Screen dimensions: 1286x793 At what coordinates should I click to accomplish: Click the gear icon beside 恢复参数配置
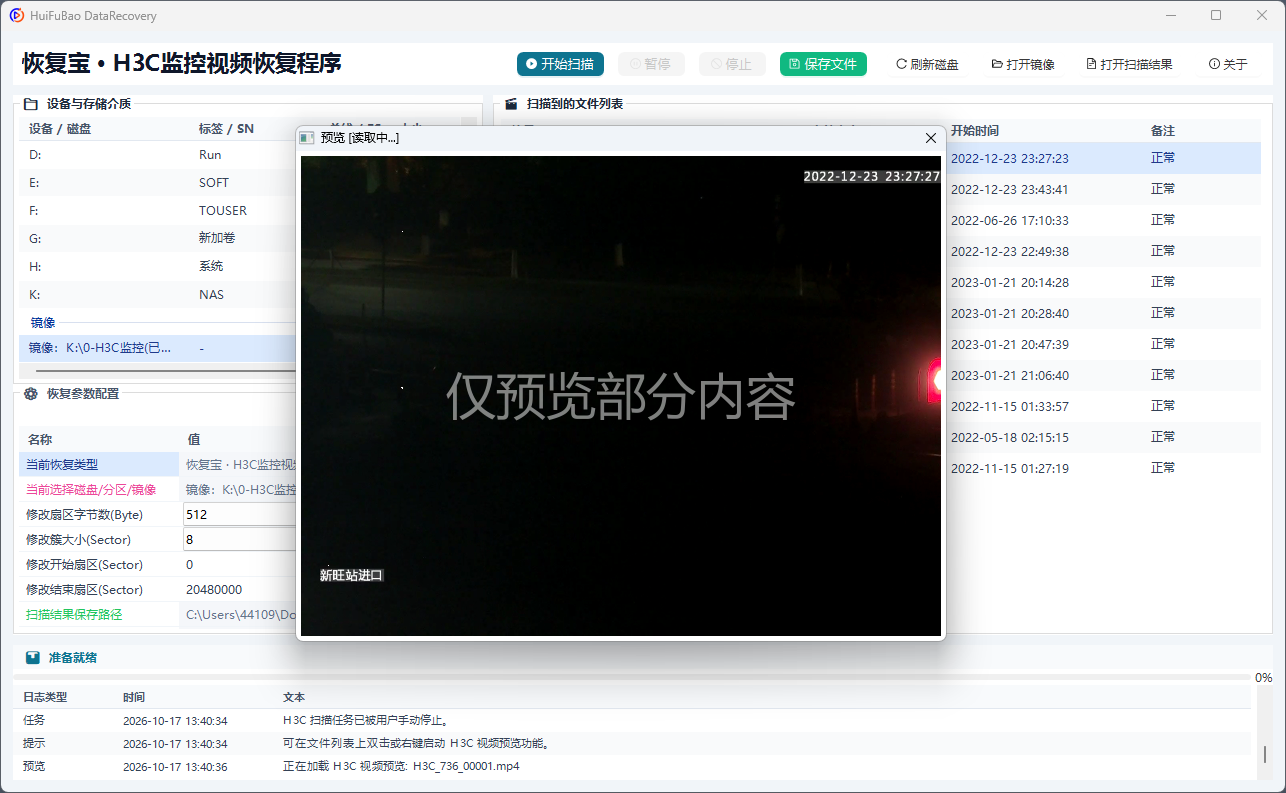30,393
